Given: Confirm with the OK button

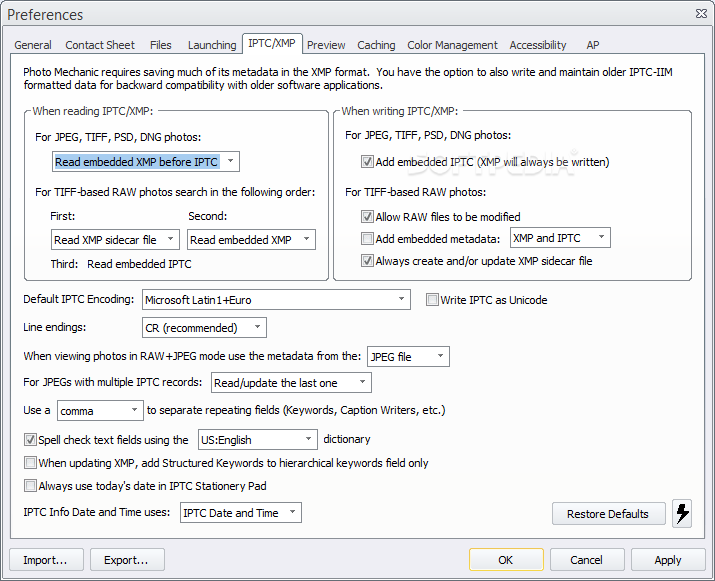Looking at the screenshot, I should (506, 560).
